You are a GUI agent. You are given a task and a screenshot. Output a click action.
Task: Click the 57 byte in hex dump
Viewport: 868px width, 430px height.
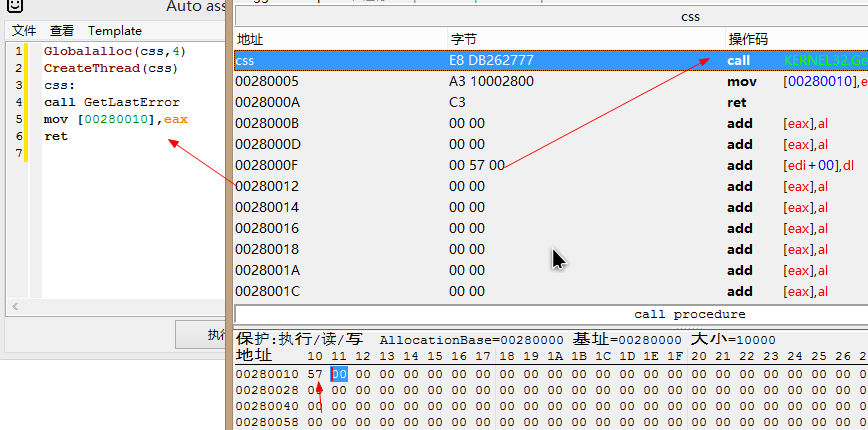pos(315,374)
